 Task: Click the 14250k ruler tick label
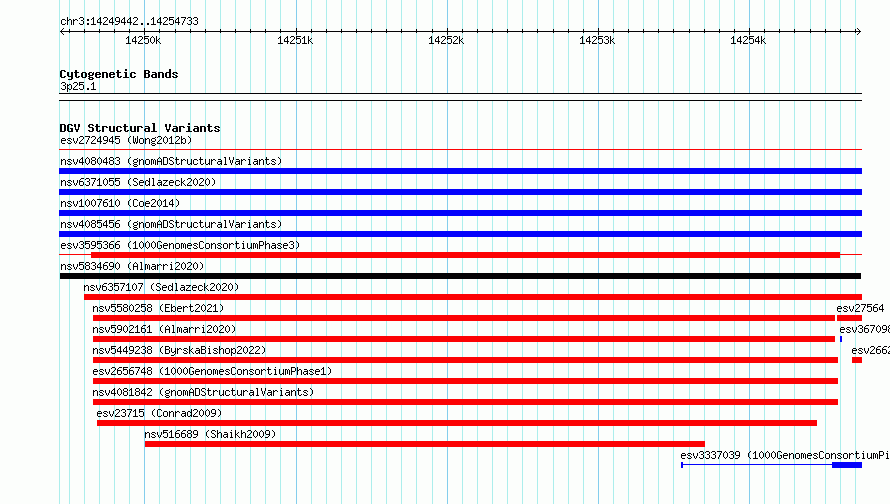pyautogui.click(x=143, y=40)
